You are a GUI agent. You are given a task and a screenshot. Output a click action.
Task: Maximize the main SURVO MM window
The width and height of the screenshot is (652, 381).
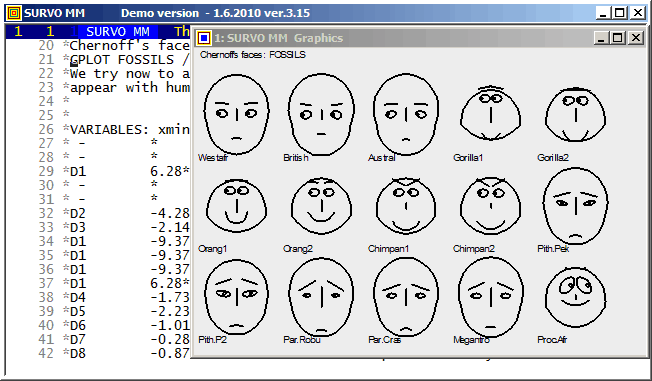620,13
